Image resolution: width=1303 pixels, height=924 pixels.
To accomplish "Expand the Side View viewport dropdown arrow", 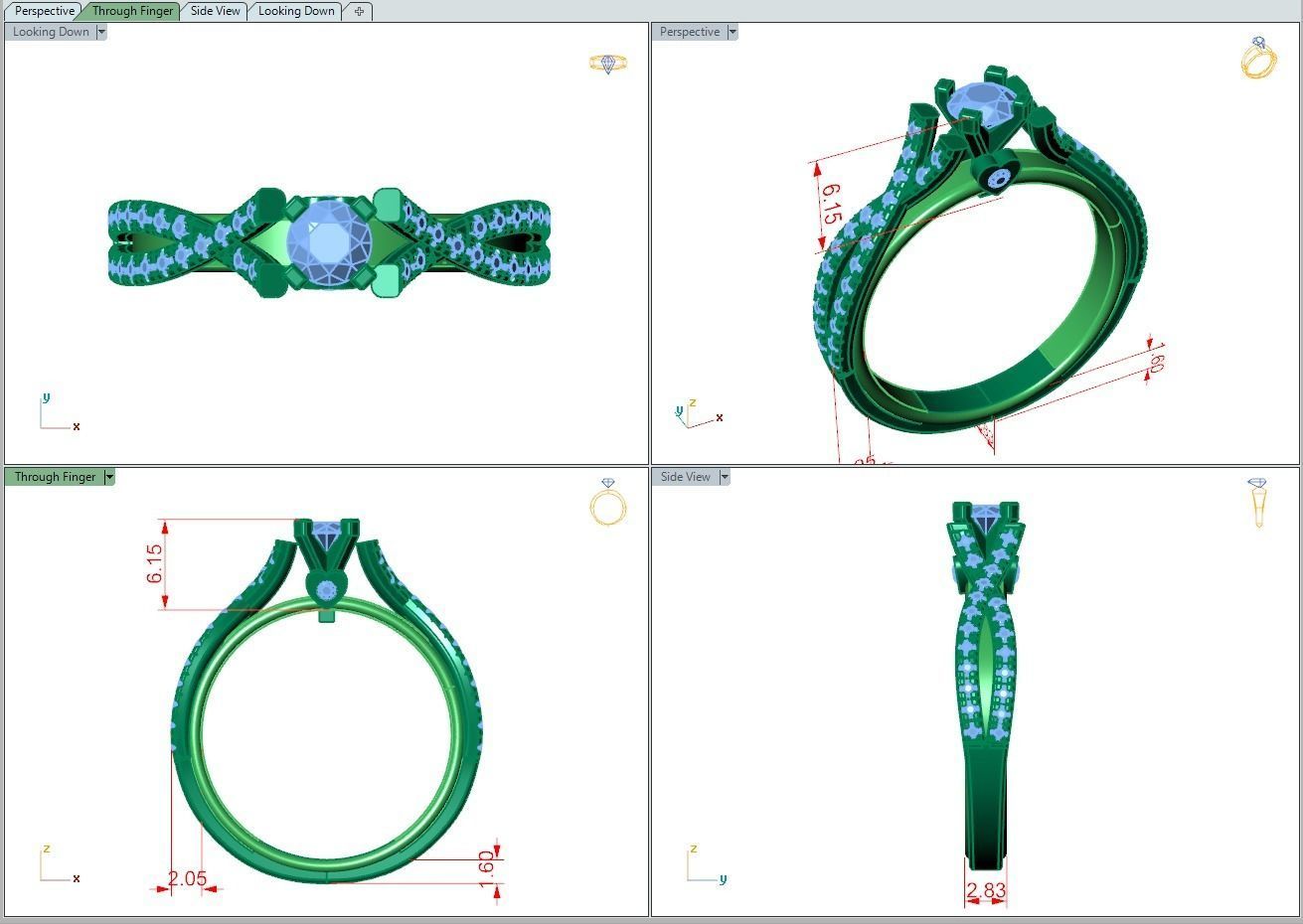I will [725, 477].
